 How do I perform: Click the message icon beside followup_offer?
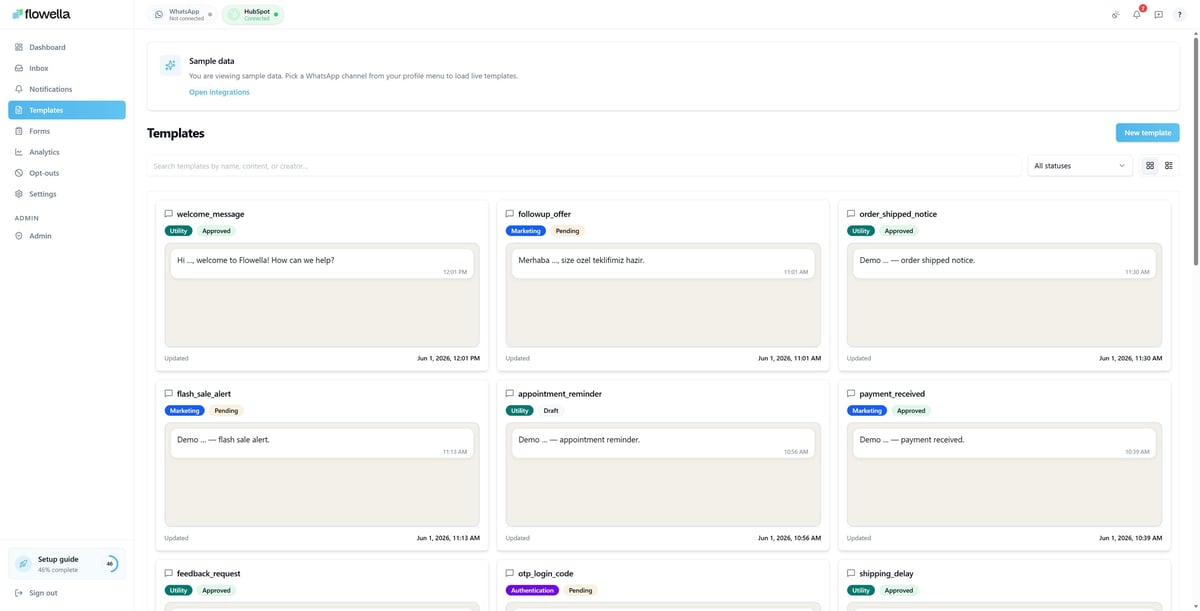509,214
